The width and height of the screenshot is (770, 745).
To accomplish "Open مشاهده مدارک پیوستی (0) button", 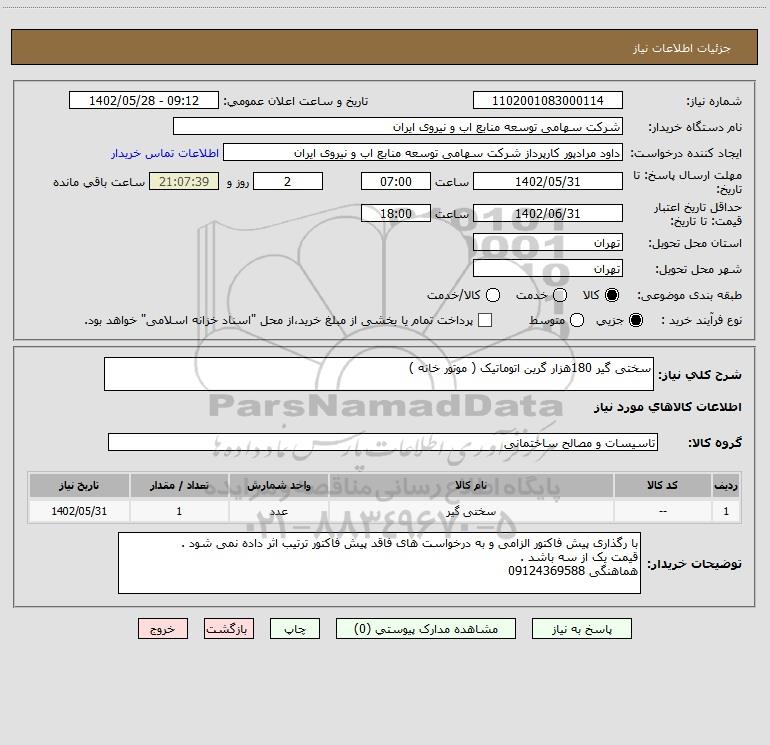I will (426, 629).
